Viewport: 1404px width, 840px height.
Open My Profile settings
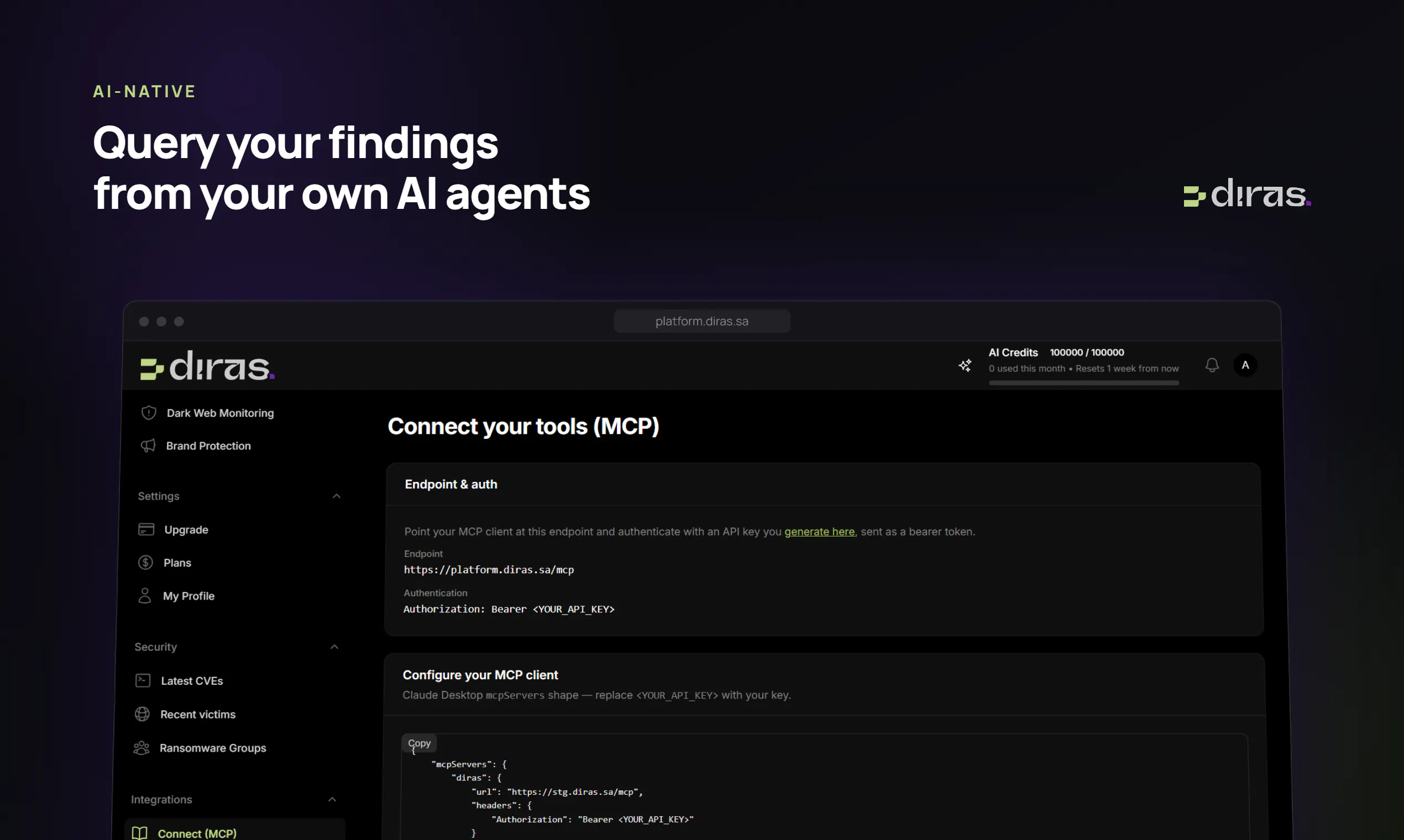tap(188, 596)
